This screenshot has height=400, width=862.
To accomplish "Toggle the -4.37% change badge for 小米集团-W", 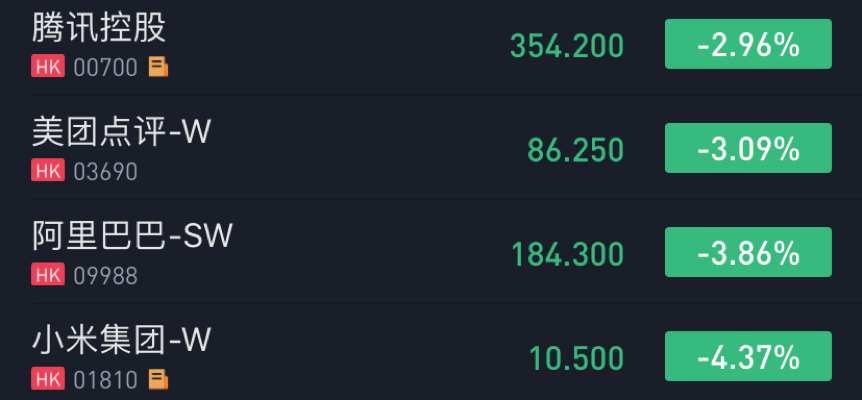I will point(748,357).
